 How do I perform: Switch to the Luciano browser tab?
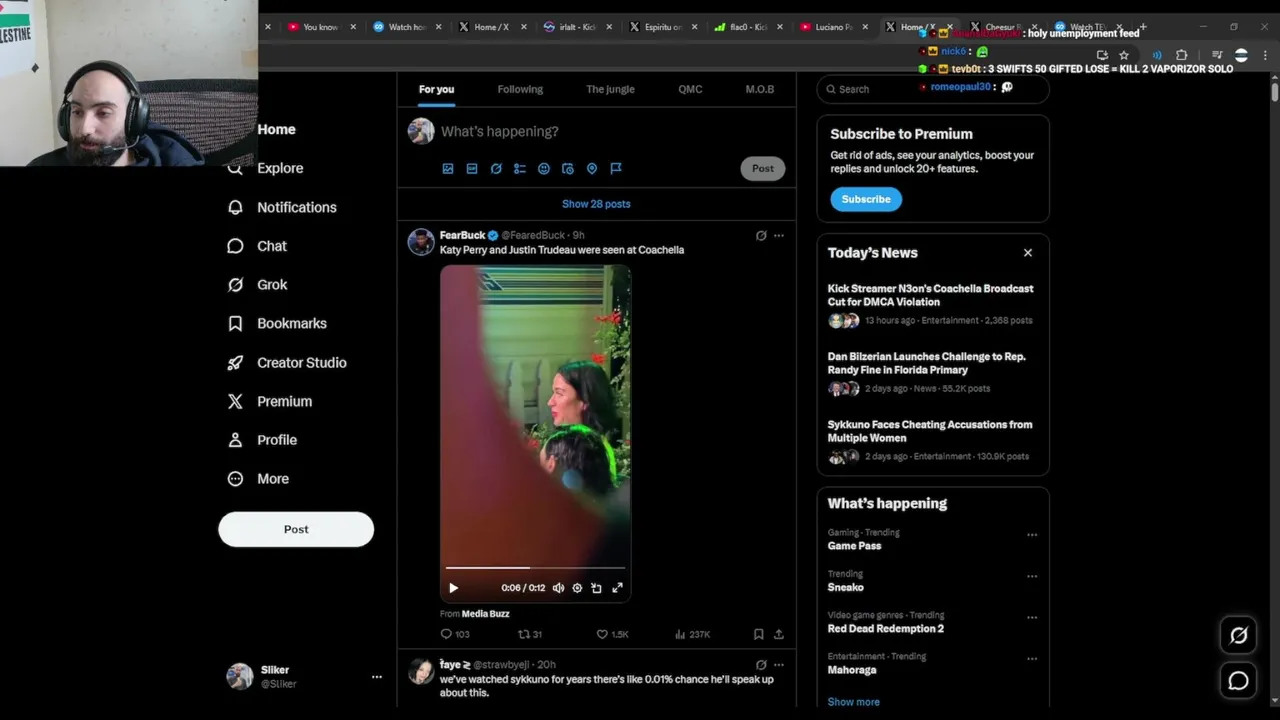(832, 27)
